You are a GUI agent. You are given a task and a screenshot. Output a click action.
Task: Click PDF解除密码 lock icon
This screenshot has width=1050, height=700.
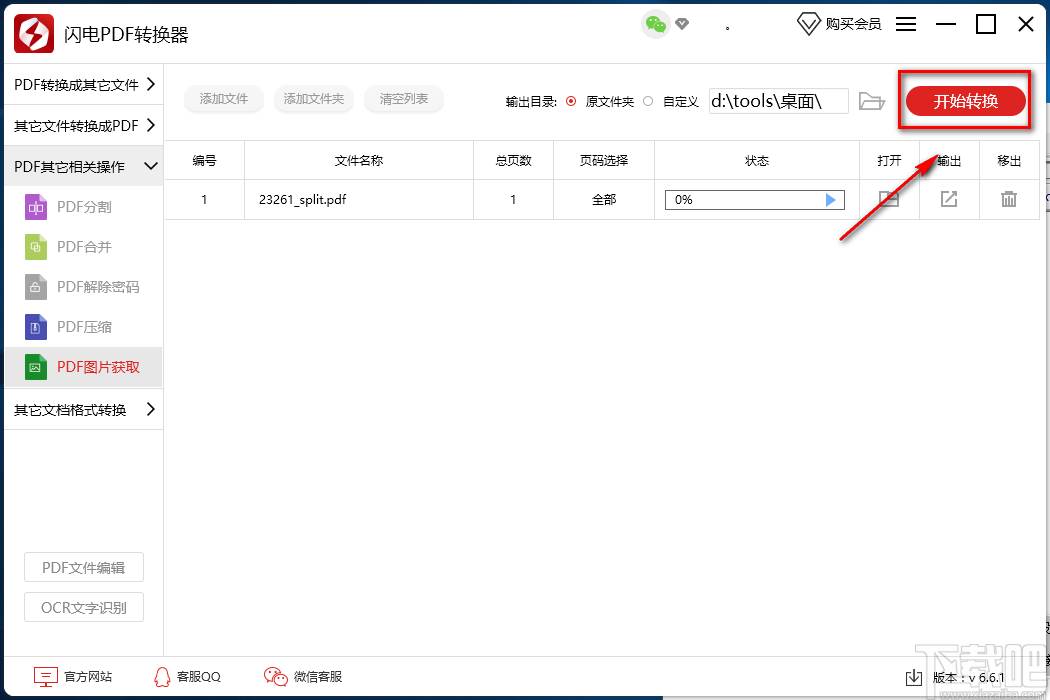tap(35, 287)
